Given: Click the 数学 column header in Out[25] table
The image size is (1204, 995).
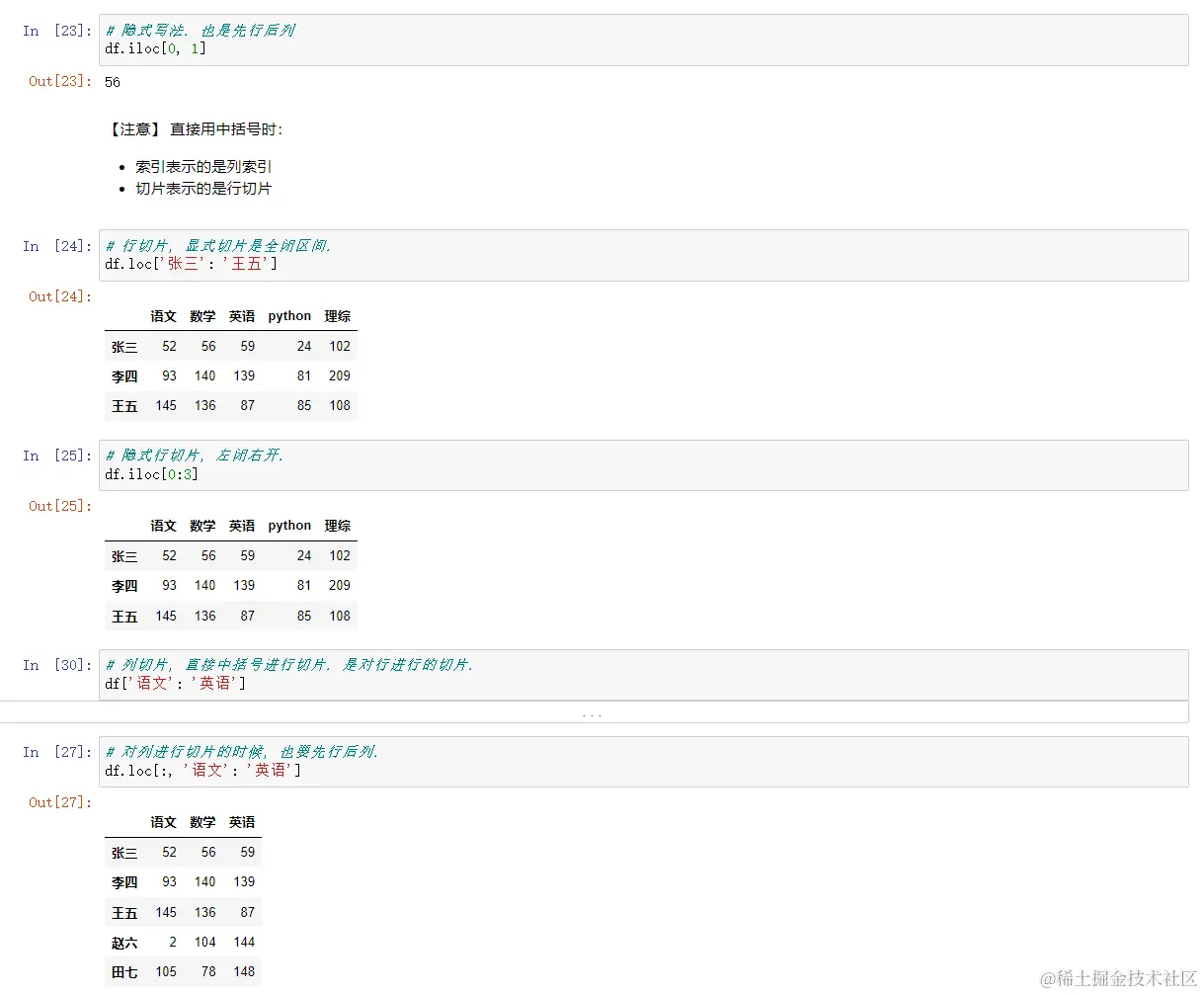Looking at the screenshot, I should (202, 526).
